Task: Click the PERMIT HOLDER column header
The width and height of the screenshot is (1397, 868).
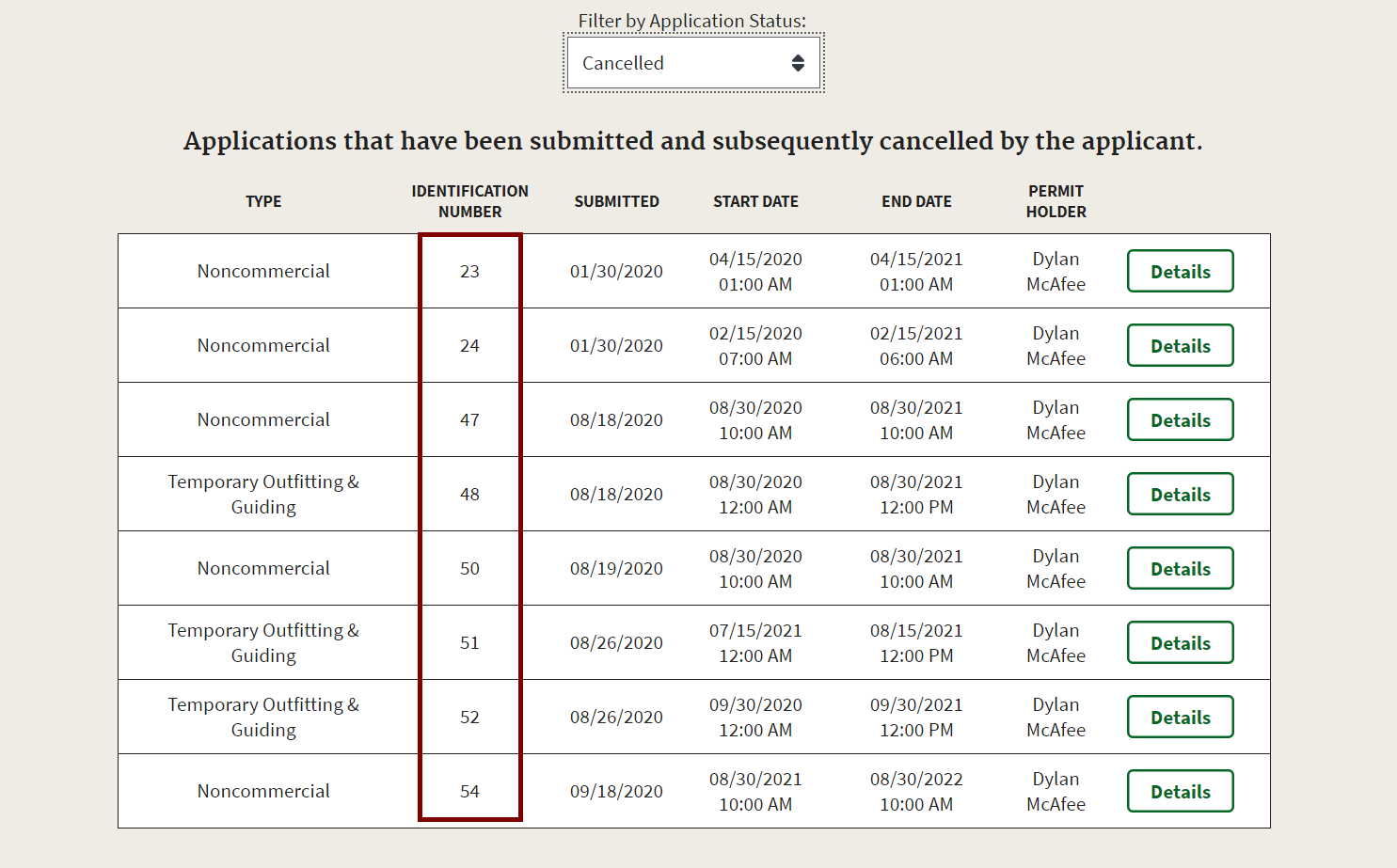Action: point(1056,201)
